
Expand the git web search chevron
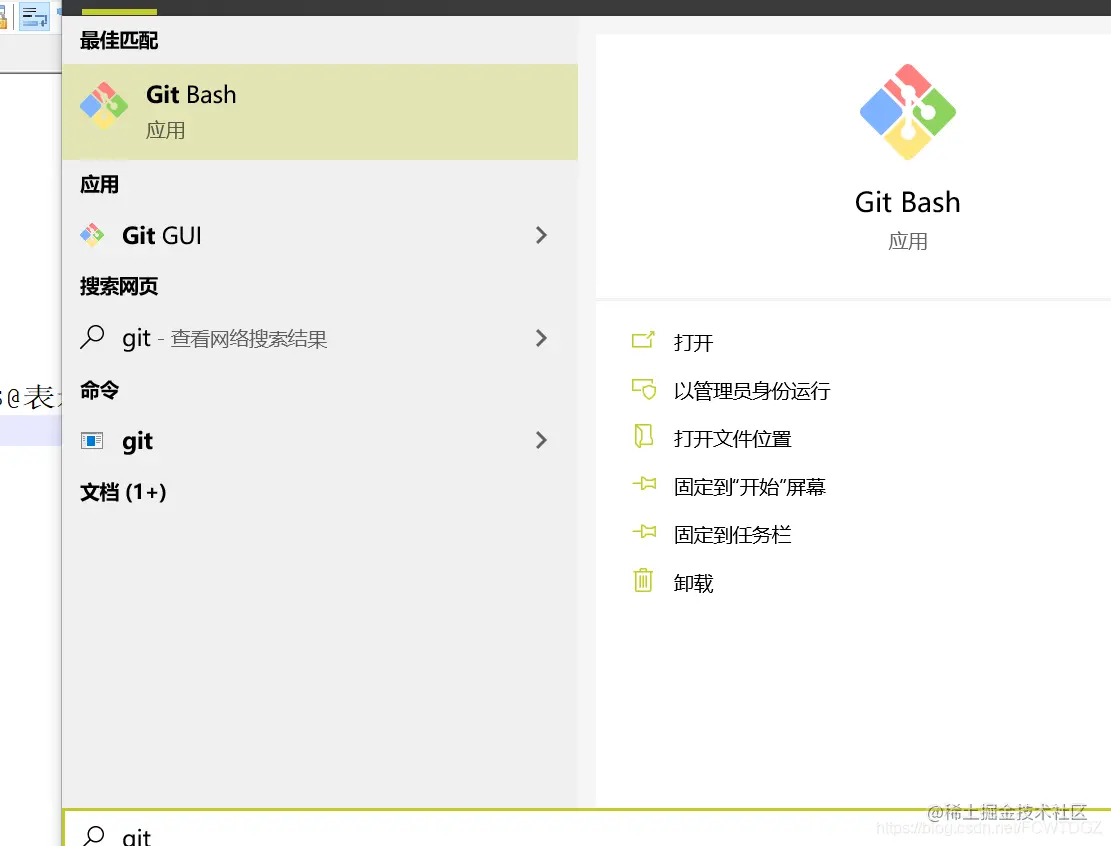click(x=541, y=338)
